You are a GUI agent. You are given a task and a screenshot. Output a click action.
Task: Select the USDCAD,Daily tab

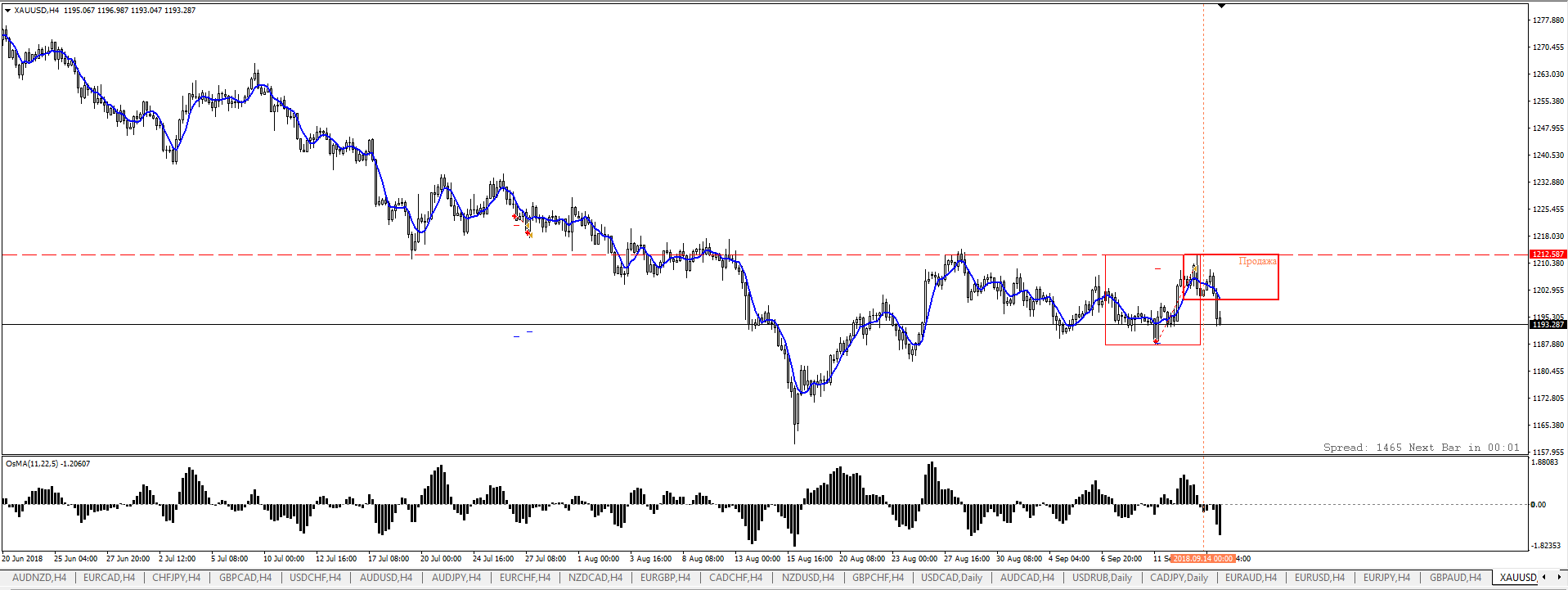[951, 578]
